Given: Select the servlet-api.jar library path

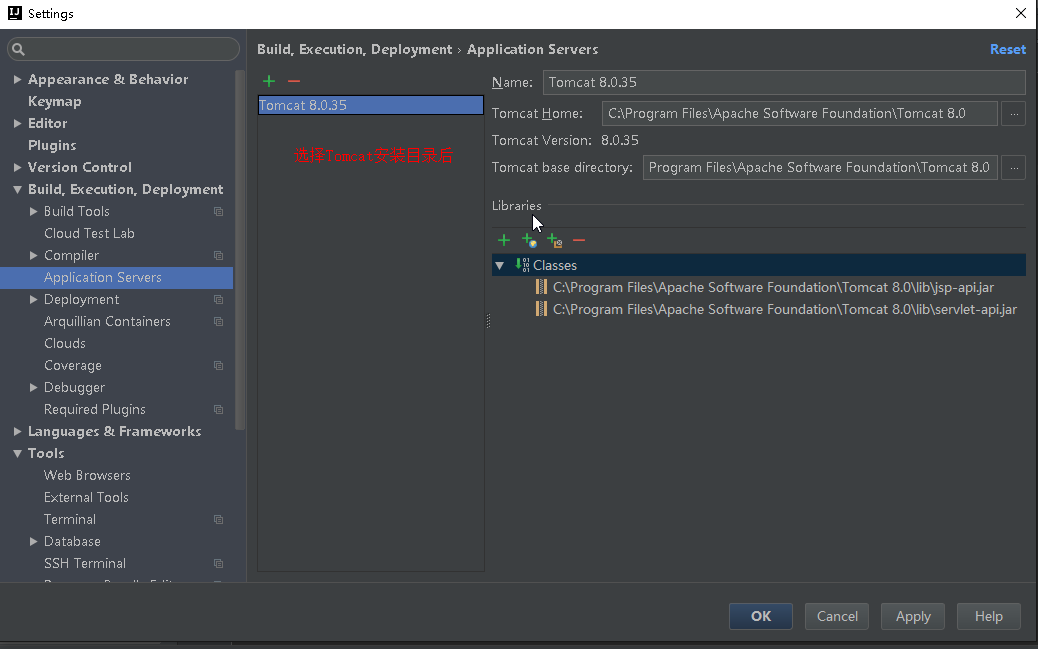Looking at the screenshot, I should [x=784, y=309].
